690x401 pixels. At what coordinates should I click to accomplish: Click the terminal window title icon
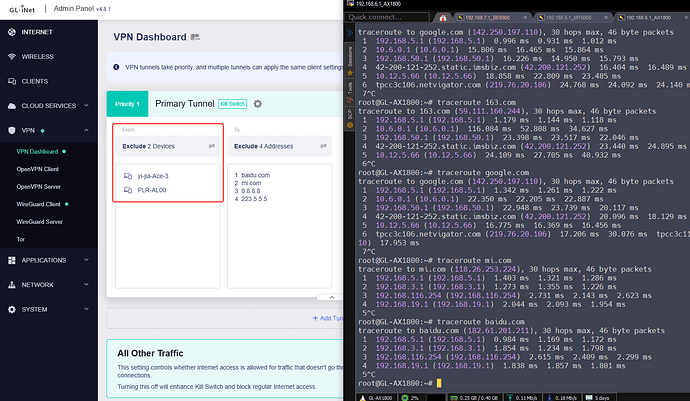click(x=350, y=4)
